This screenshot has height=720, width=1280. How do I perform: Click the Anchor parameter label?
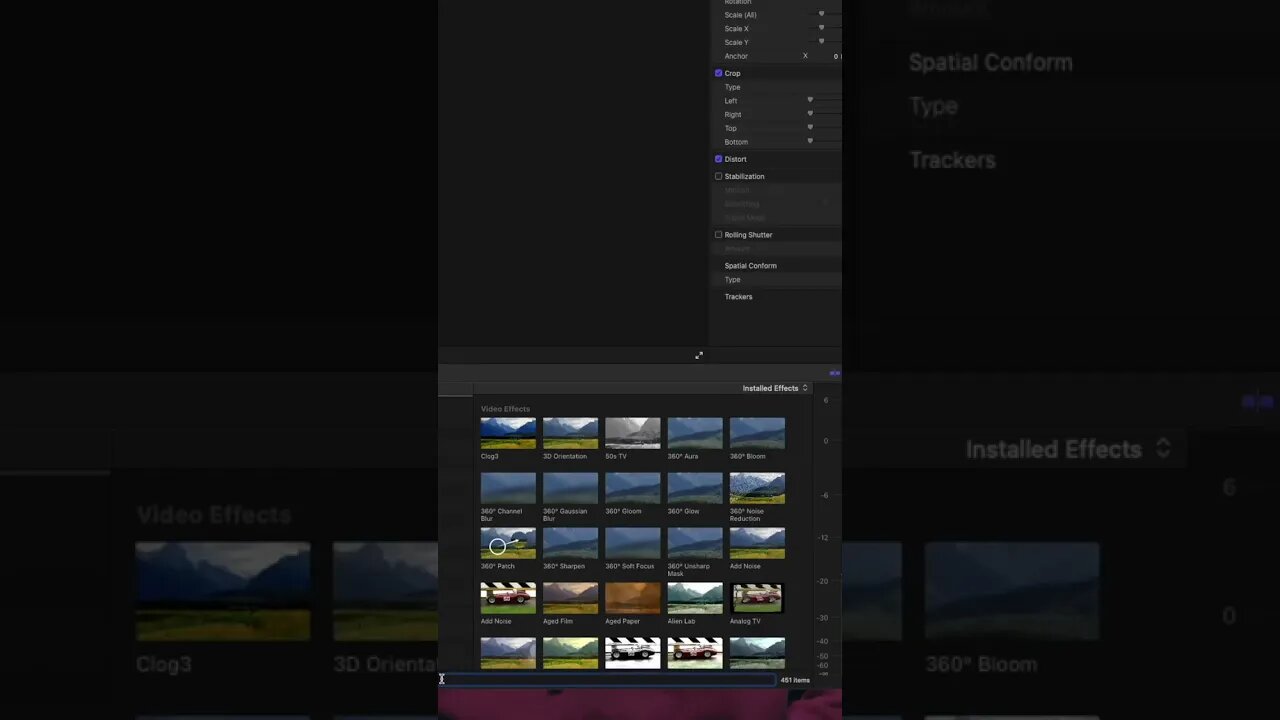[736, 56]
